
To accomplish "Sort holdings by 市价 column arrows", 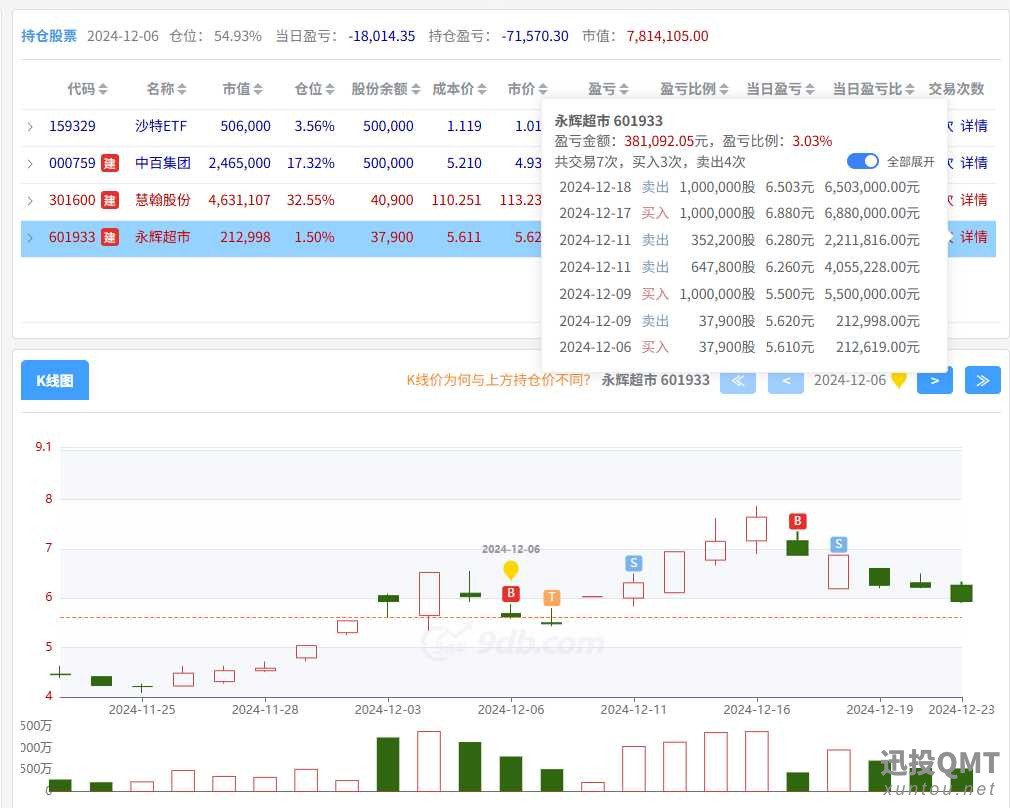I will 543,89.
